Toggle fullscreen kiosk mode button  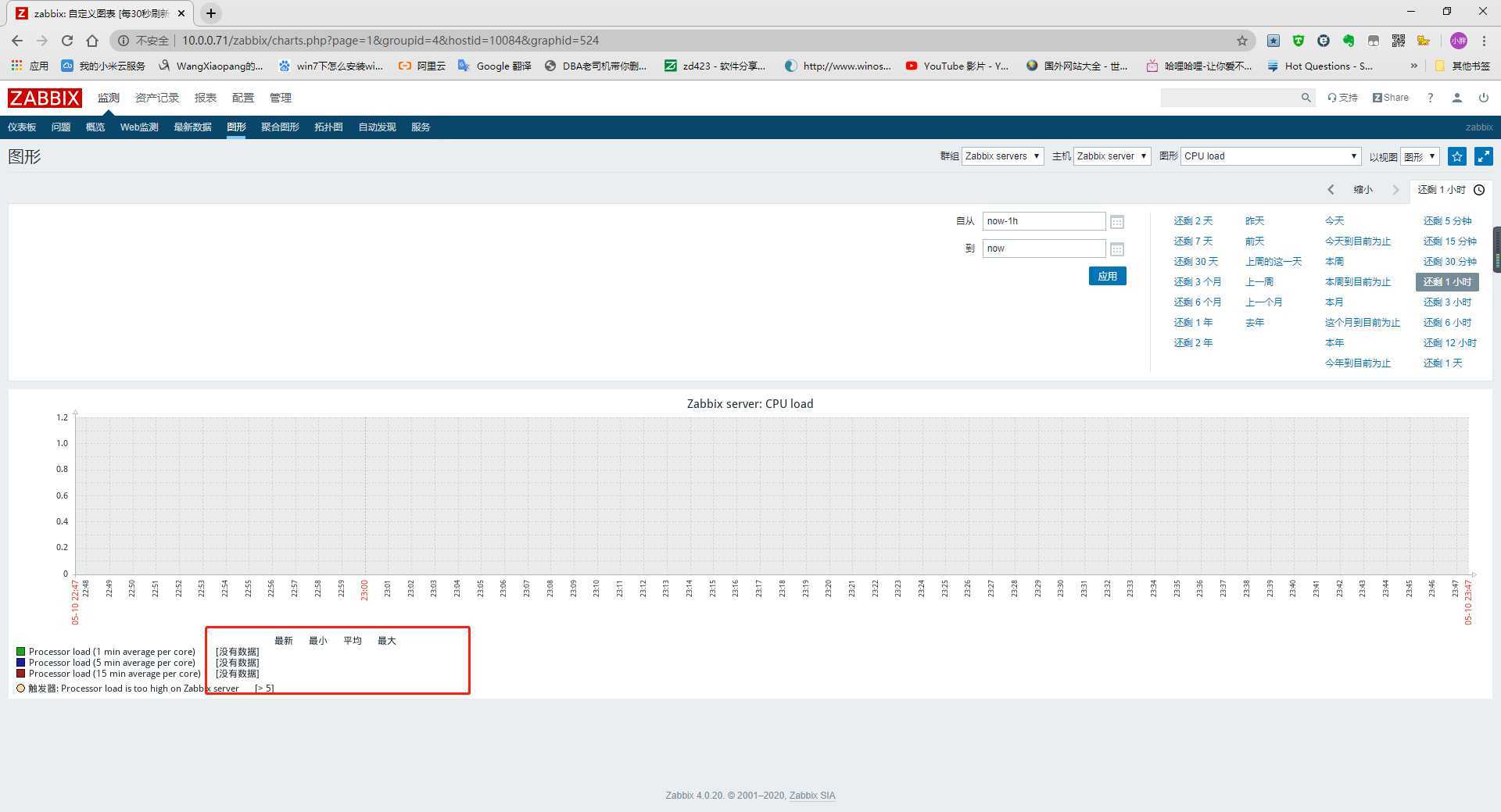pyautogui.click(x=1484, y=156)
